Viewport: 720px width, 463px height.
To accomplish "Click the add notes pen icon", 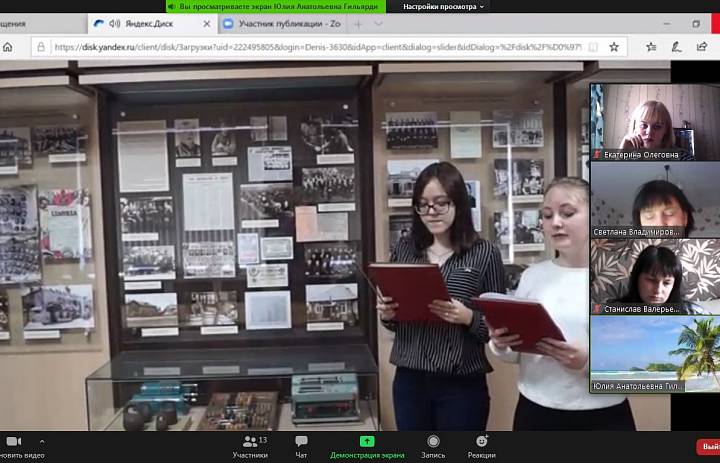I will click(676, 47).
